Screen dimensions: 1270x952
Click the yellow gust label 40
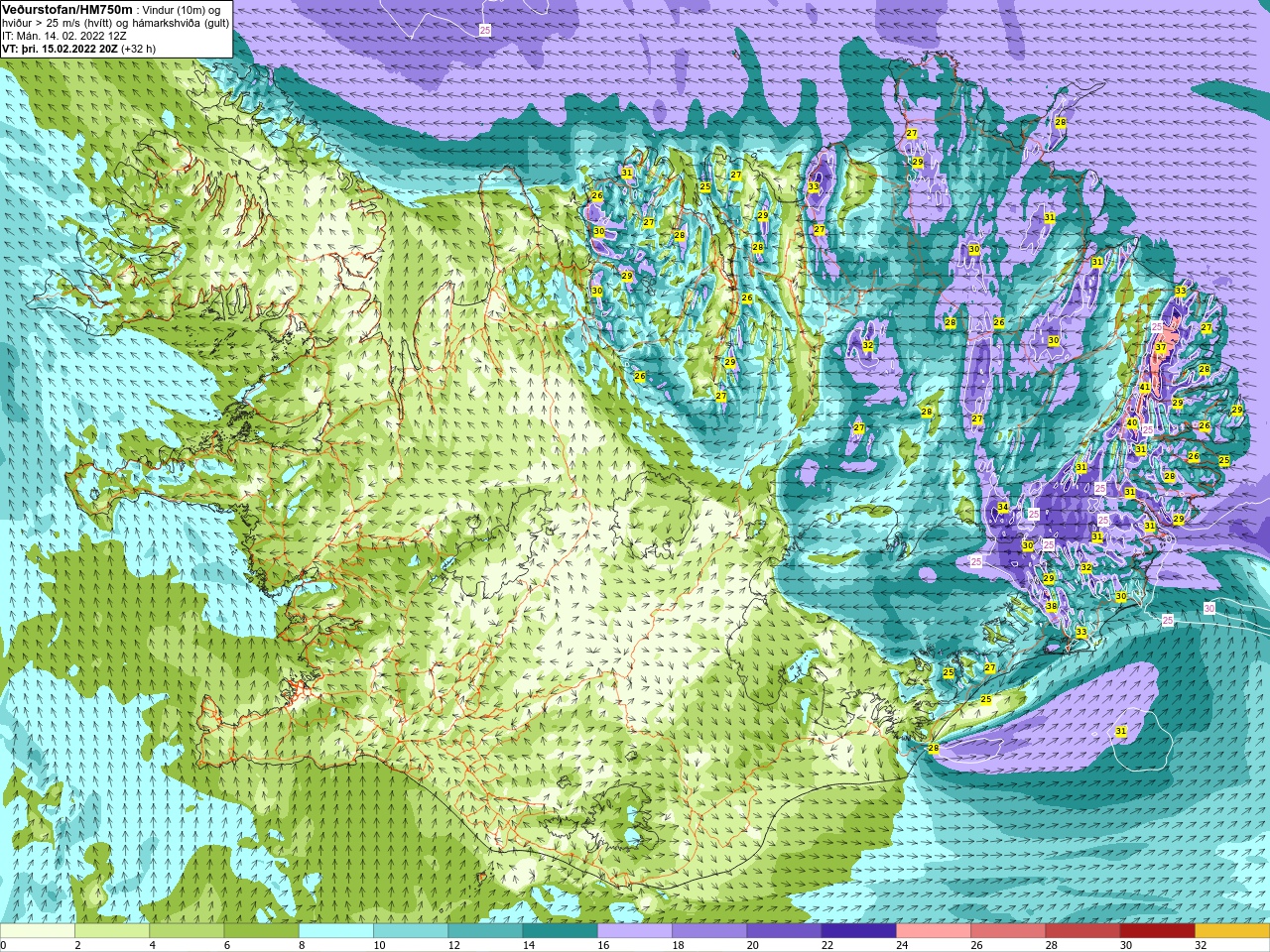[x=1131, y=422]
